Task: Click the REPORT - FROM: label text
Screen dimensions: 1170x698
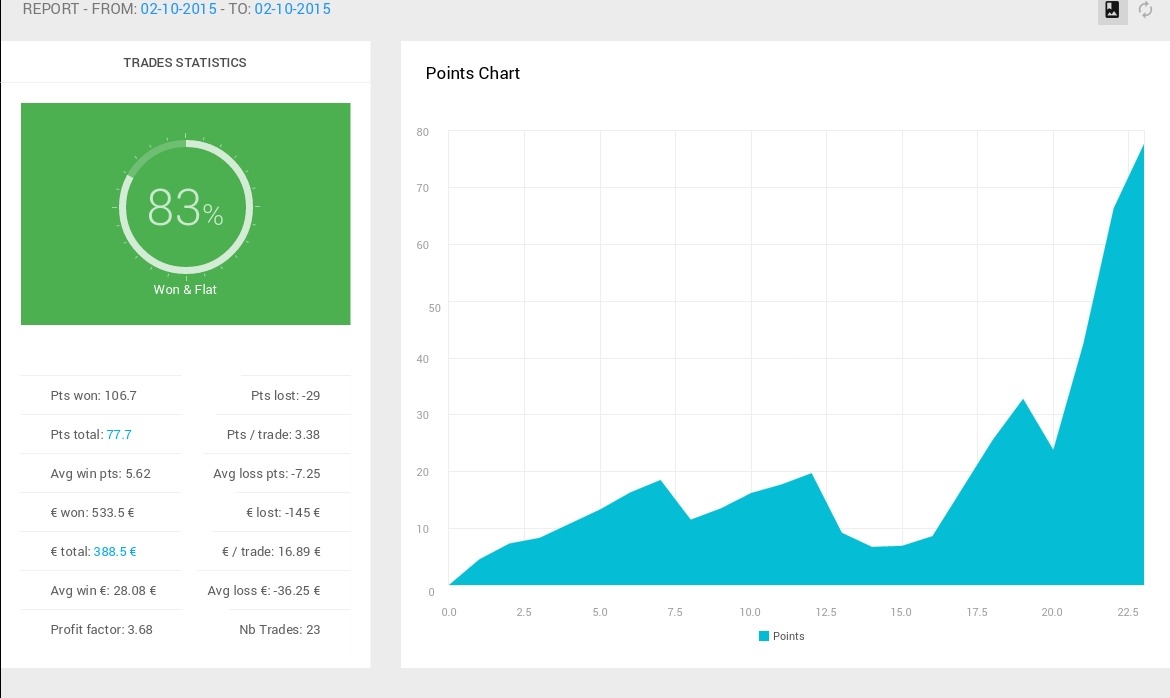Action: [x=80, y=9]
